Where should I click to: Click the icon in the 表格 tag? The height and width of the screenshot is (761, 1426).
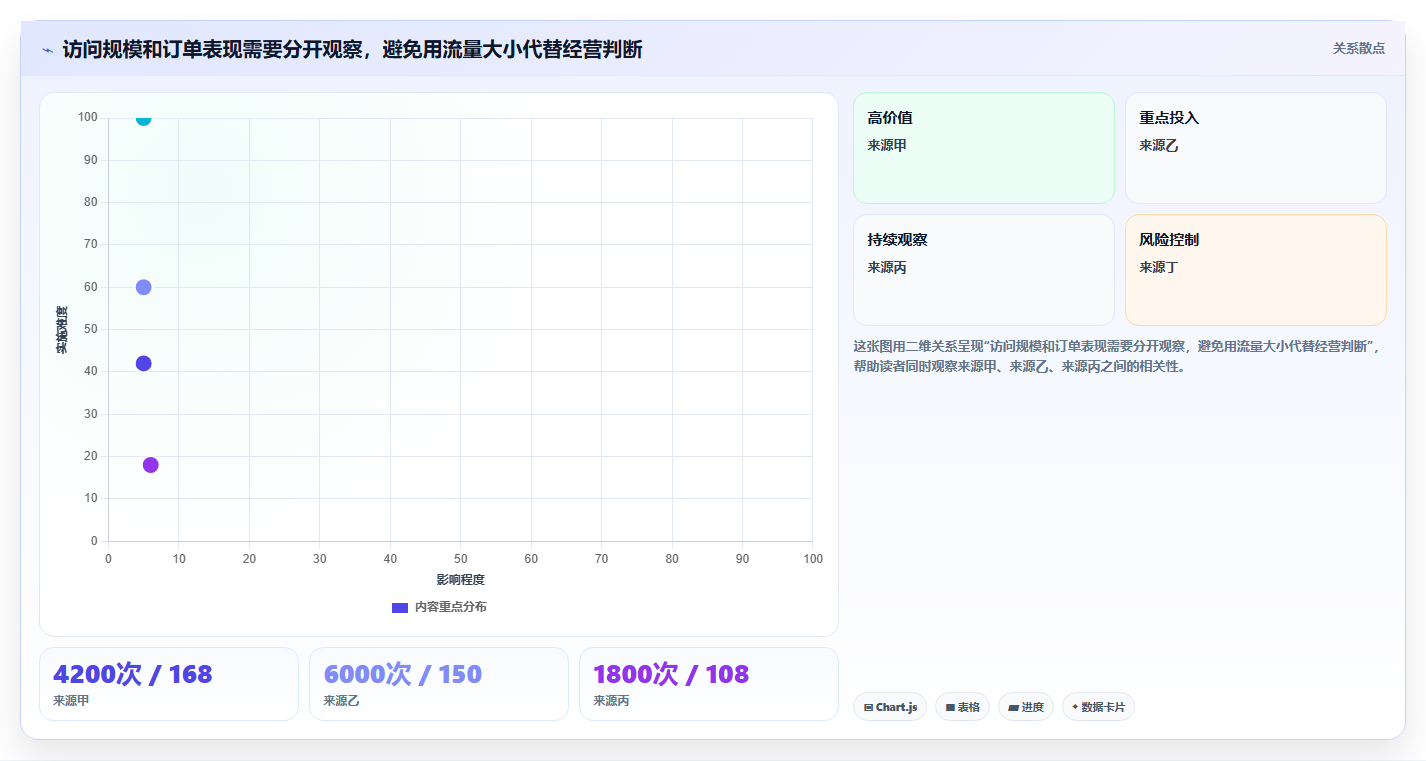pos(950,707)
